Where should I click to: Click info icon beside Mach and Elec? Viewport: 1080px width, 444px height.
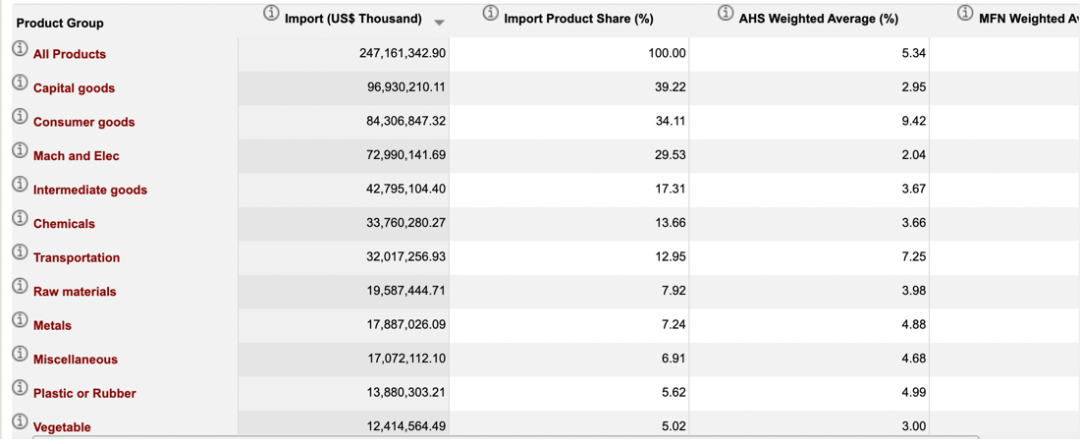point(20,151)
